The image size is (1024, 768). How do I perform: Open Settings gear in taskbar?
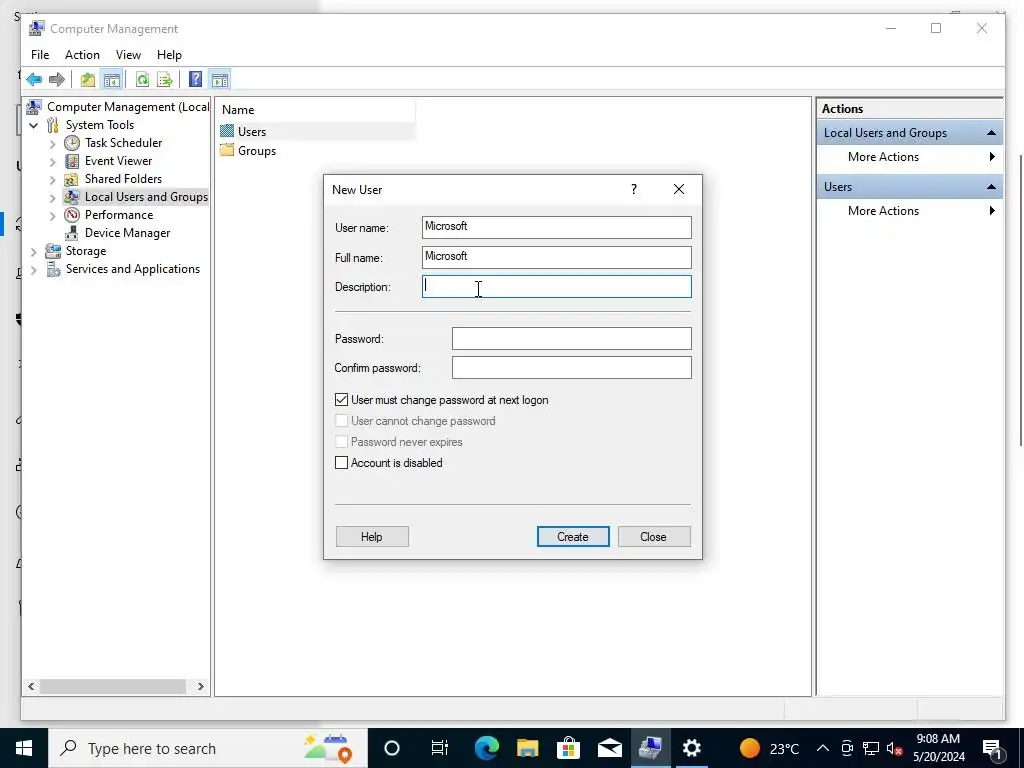(692, 748)
